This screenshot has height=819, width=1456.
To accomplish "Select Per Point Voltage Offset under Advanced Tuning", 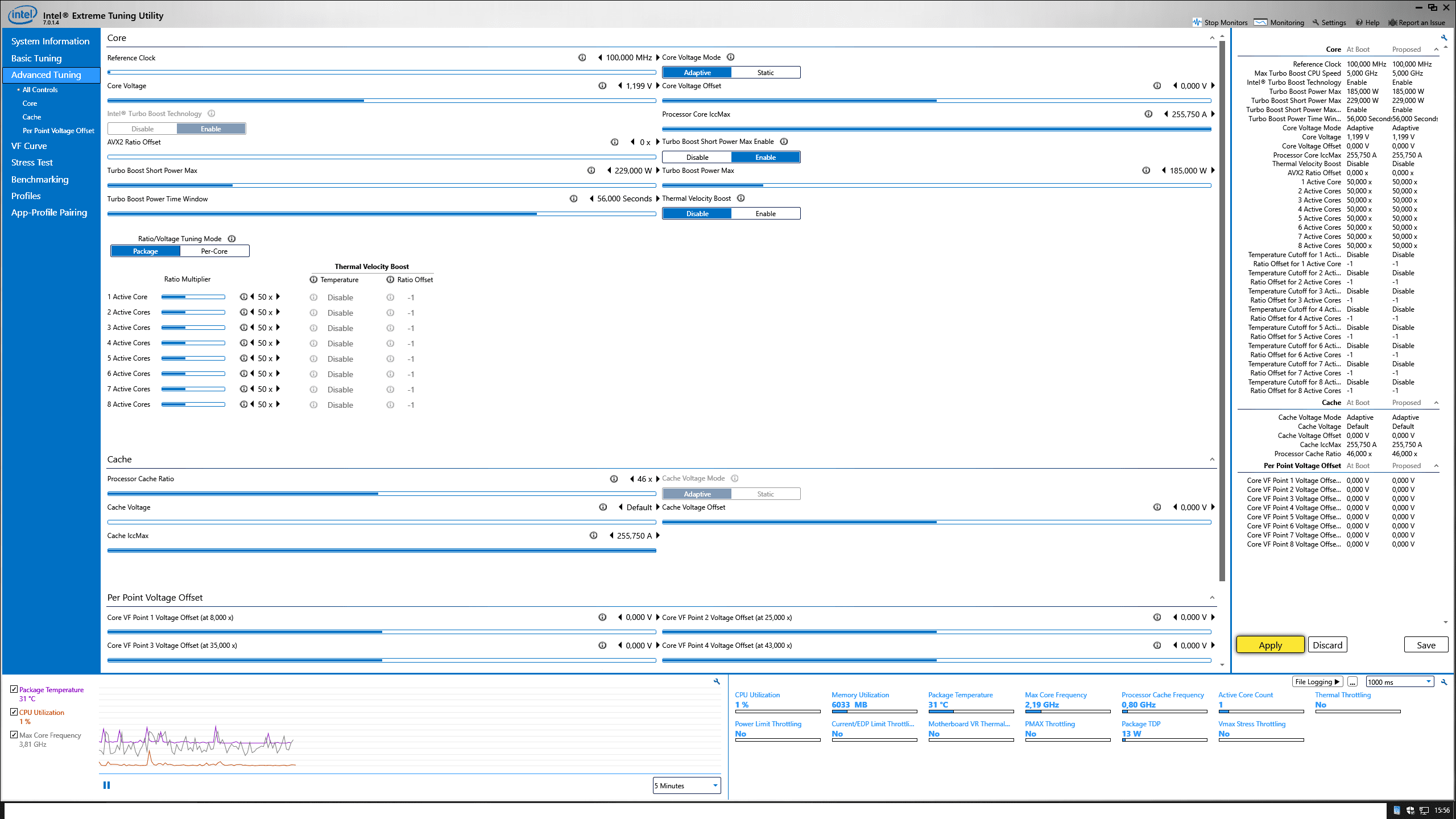I will 59,130.
